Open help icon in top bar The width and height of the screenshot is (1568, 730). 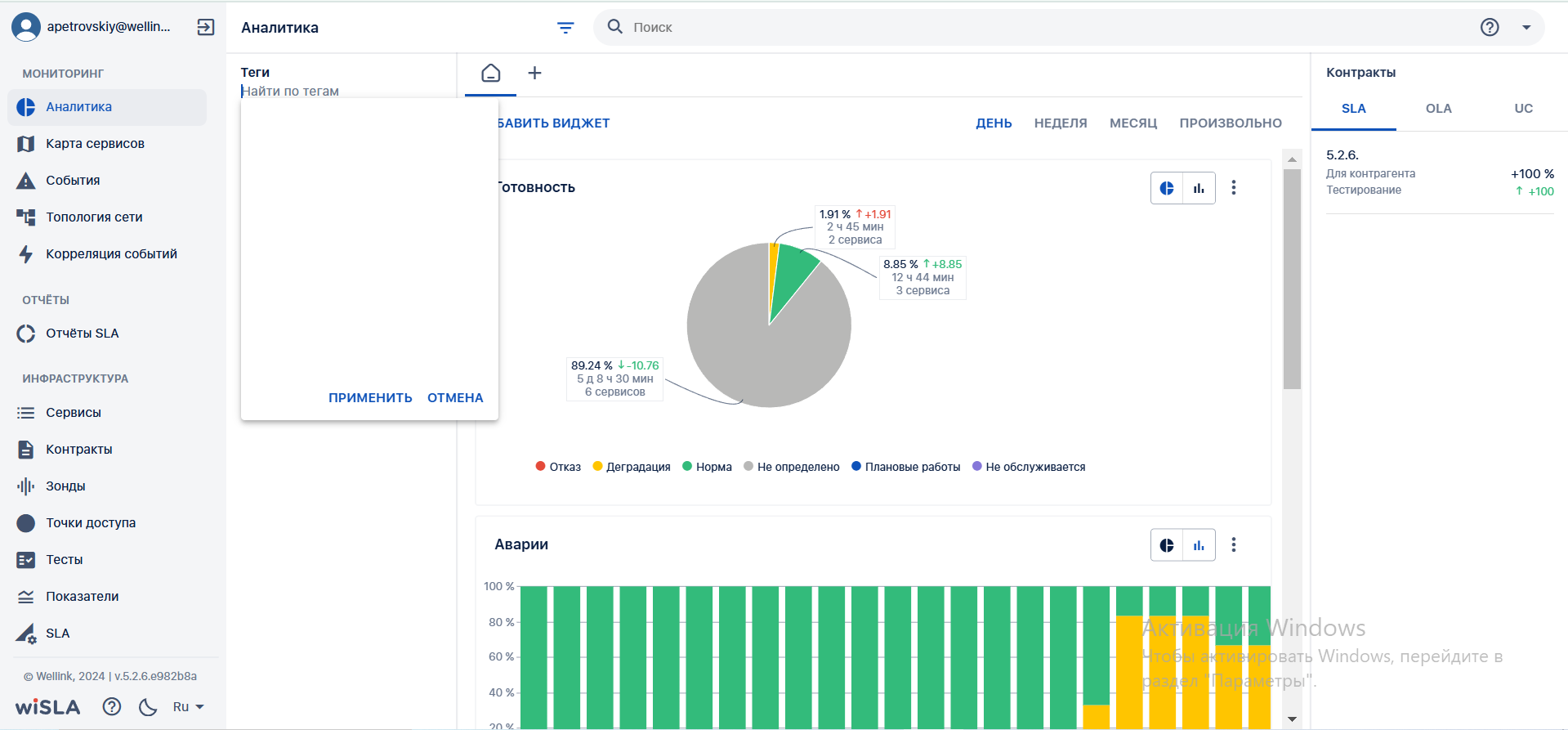click(1490, 27)
